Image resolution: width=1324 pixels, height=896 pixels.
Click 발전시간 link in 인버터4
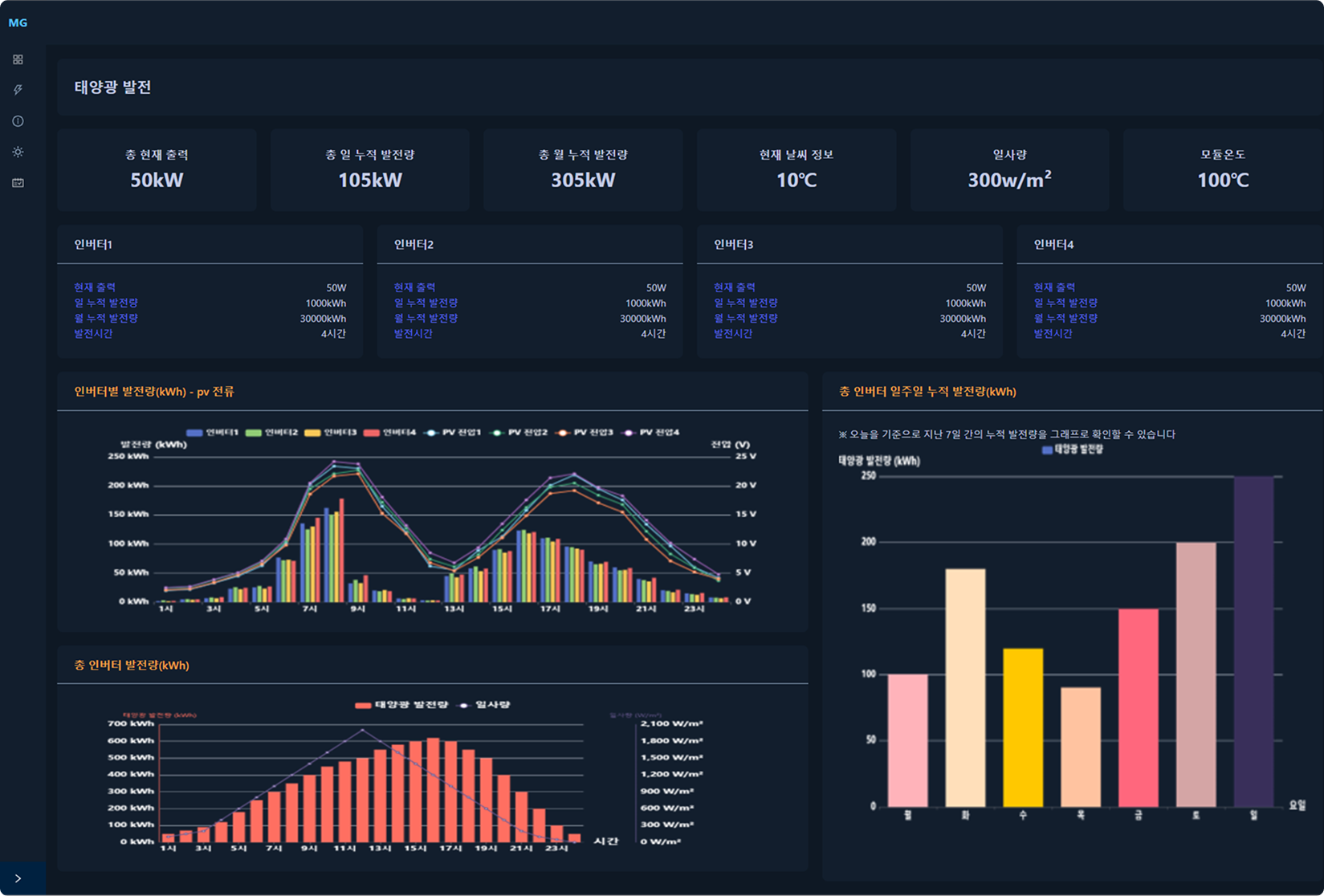pyautogui.click(x=1053, y=333)
